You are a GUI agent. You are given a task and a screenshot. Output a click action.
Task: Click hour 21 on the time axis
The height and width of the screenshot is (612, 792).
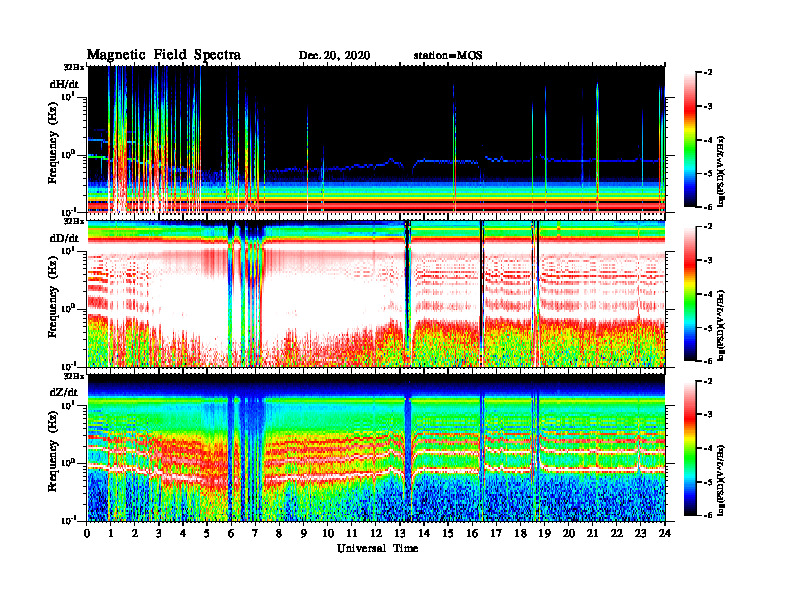tap(592, 534)
